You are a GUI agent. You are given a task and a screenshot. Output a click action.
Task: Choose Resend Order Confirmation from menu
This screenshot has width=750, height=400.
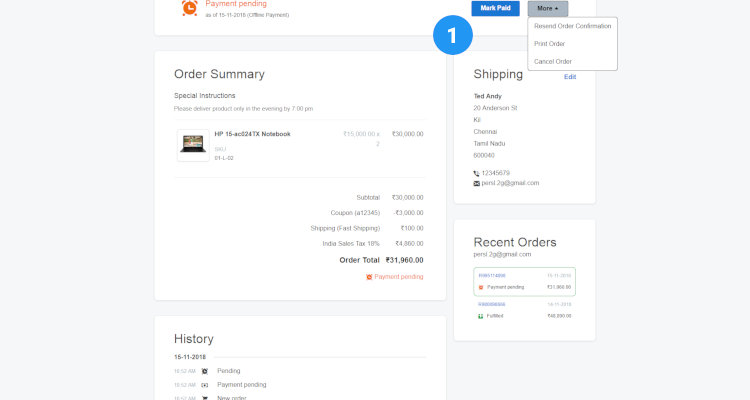[x=573, y=26]
